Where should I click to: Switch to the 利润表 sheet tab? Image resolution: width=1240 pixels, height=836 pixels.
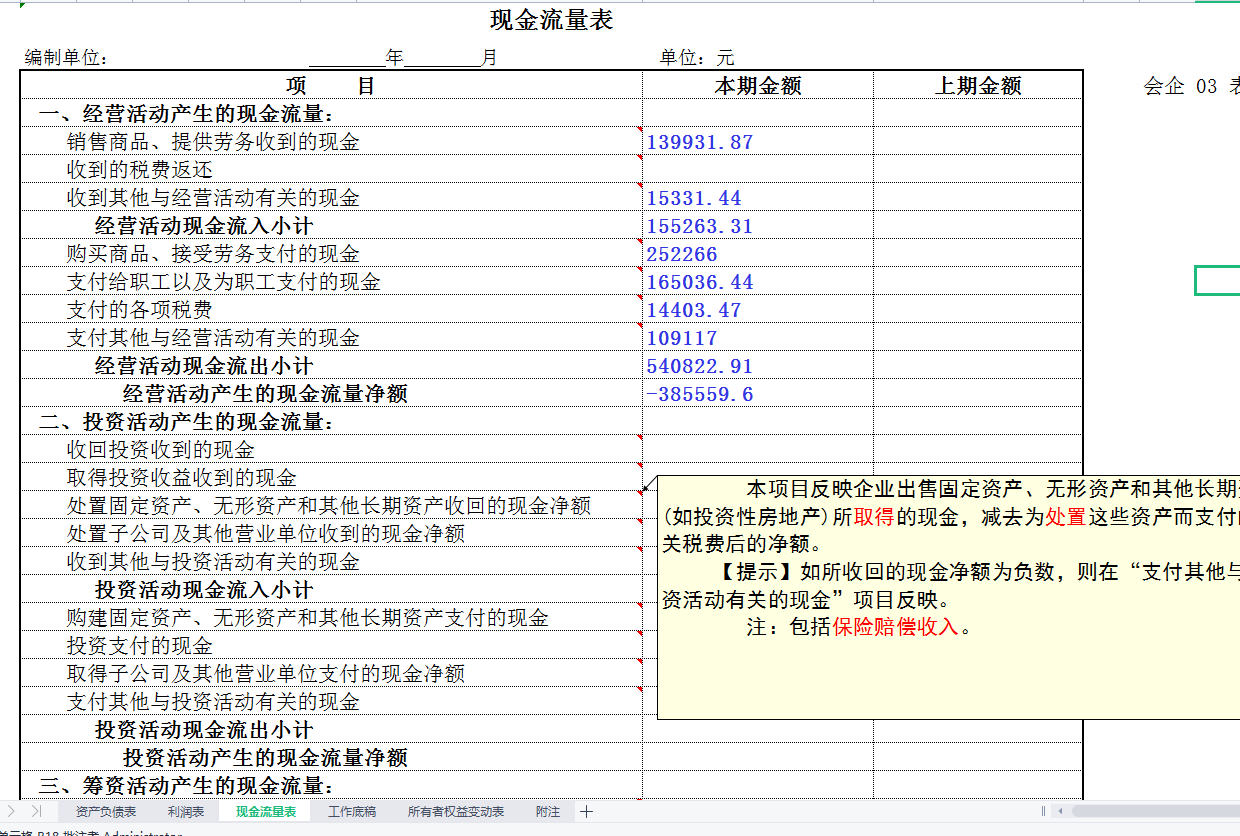[186, 811]
